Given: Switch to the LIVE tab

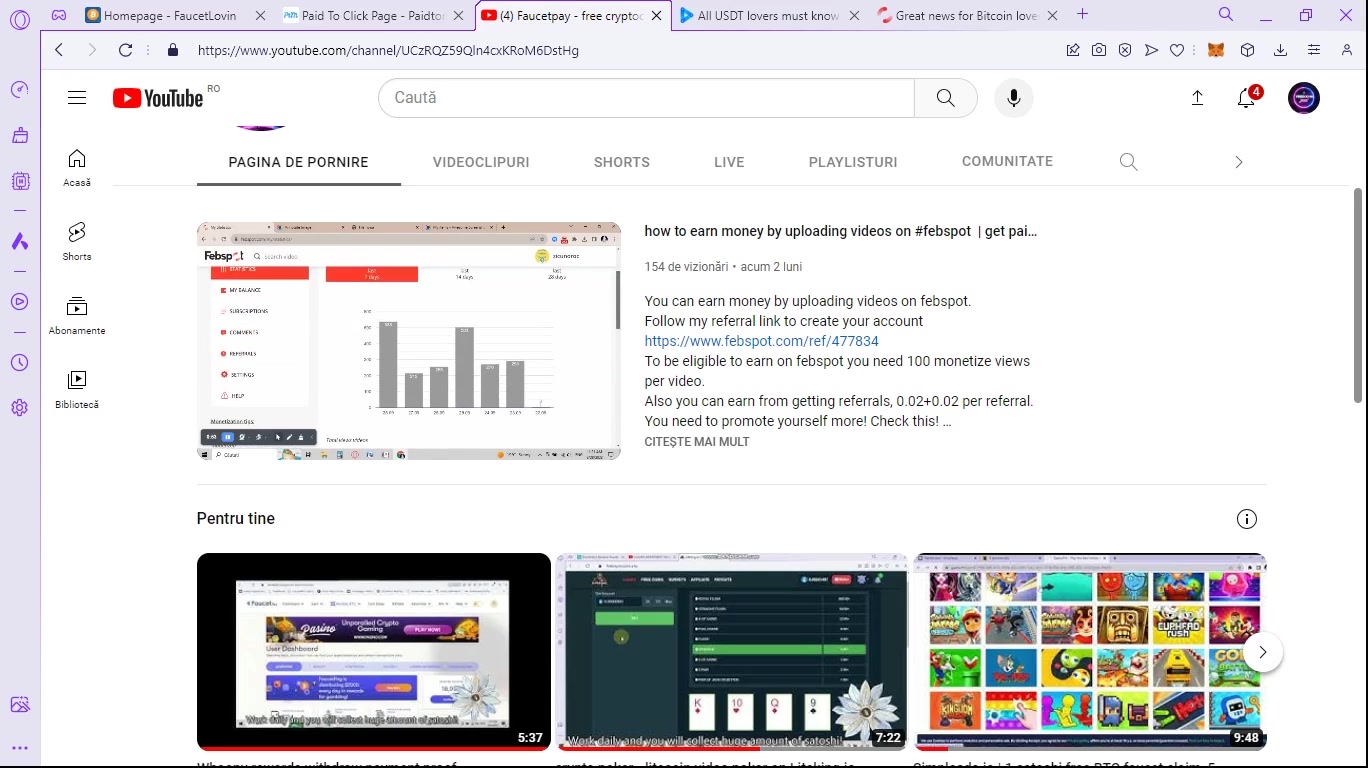Looking at the screenshot, I should [x=729, y=162].
